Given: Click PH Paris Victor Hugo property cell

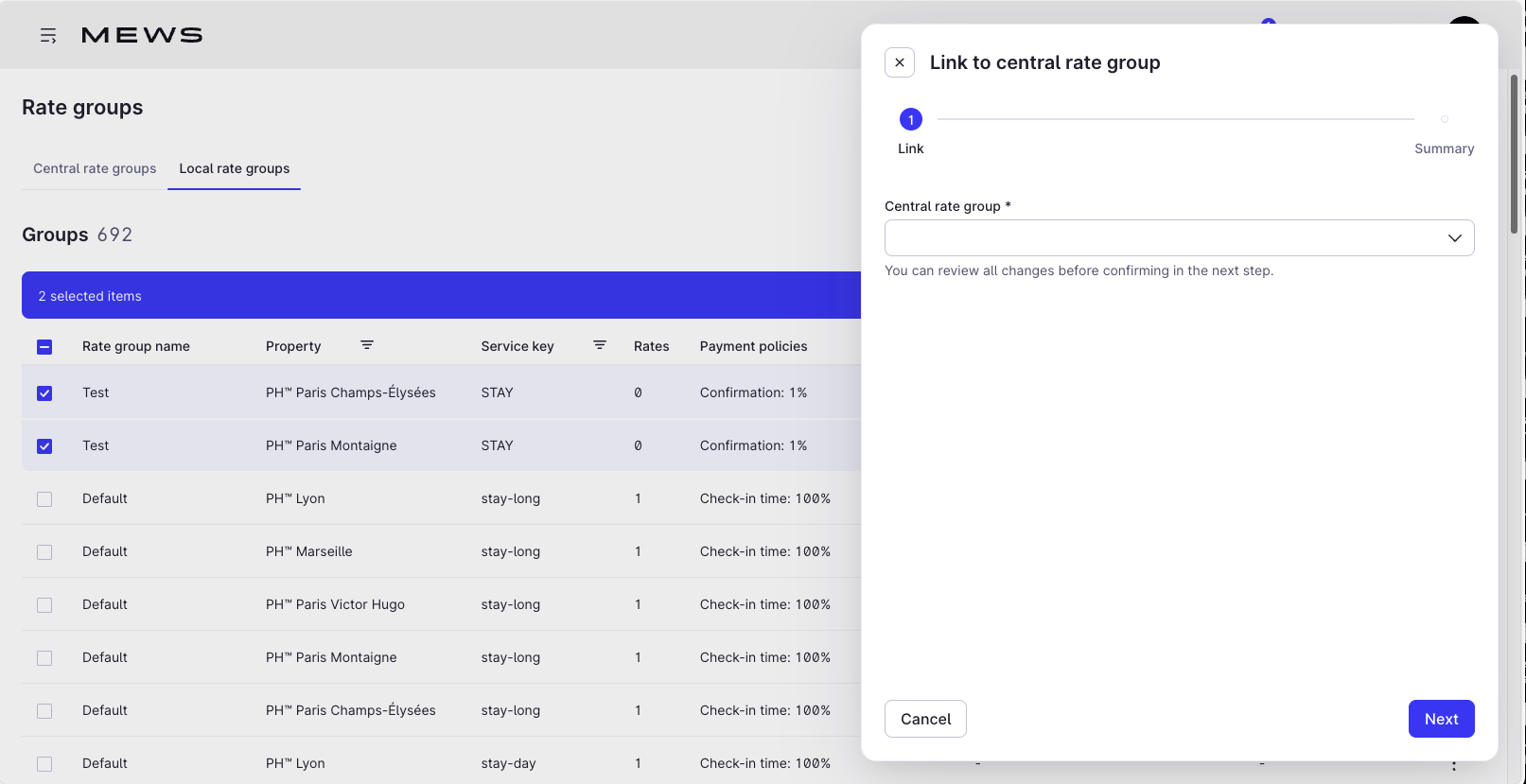Looking at the screenshot, I should click(x=335, y=604).
